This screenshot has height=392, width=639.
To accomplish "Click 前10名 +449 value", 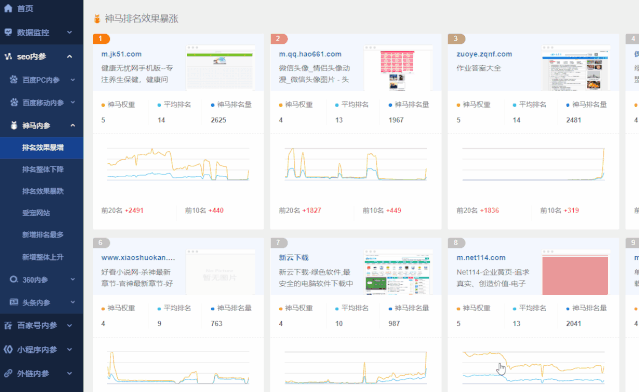I will coord(393,210).
